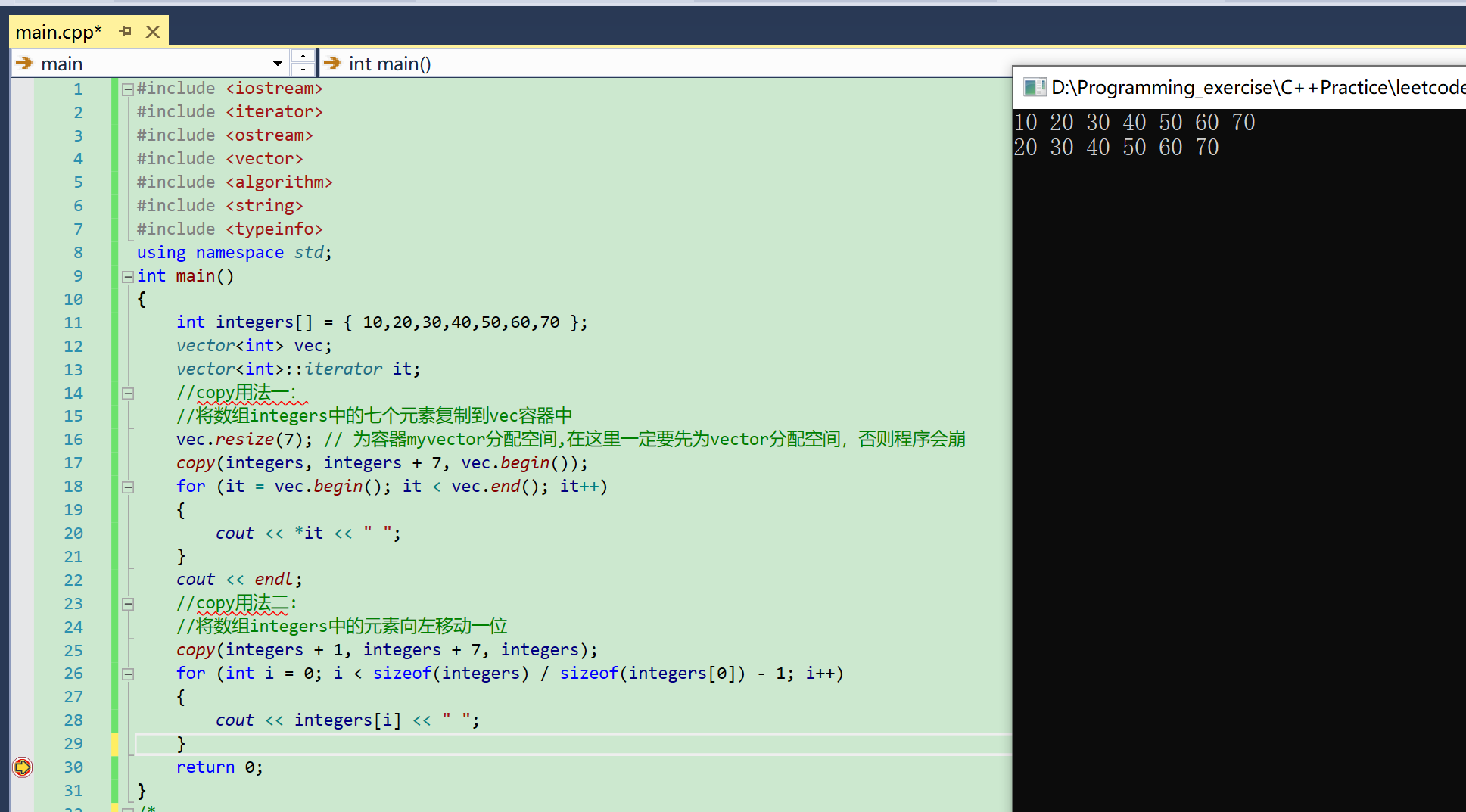Click the orange arrow icon beside 'int main()'
Screen dimensions: 1466x812
pyautogui.click(x=332, y=63)
